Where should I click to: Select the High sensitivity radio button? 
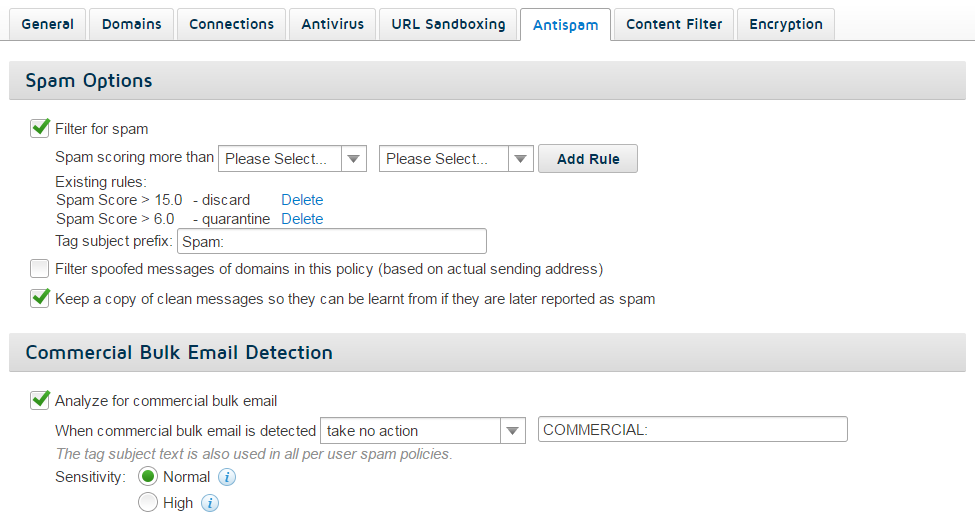[x=148, y=502]
